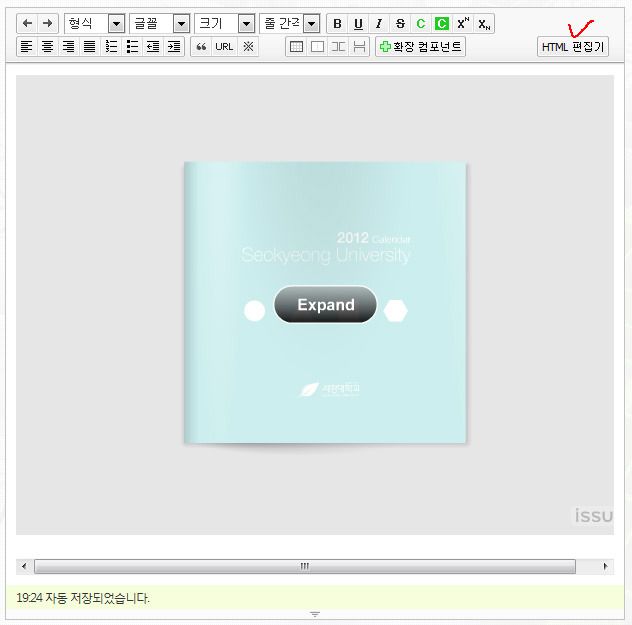Apply superscript formatting
This screenshot has height=625, width=632.
[463, 24]
